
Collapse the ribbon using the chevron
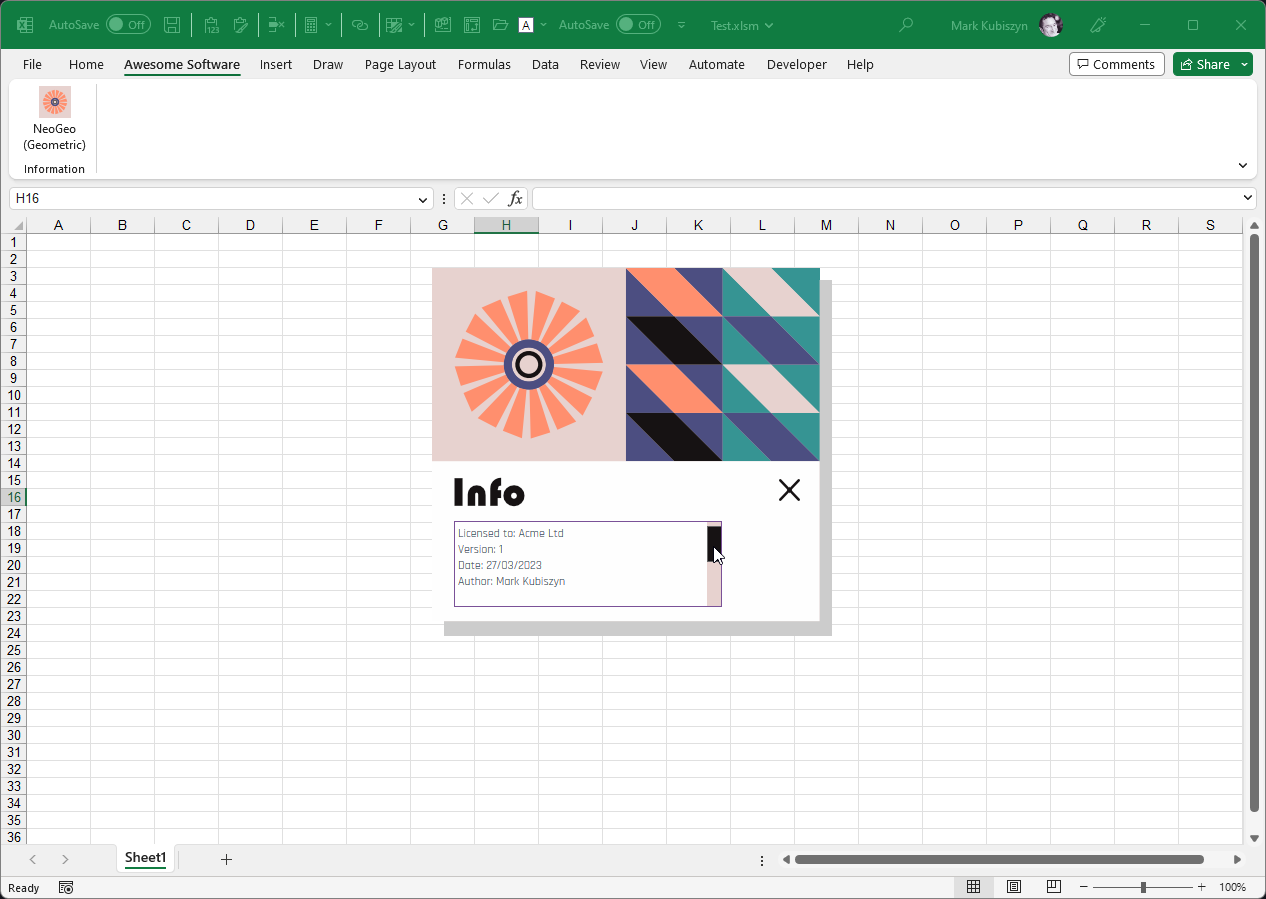1242,166
